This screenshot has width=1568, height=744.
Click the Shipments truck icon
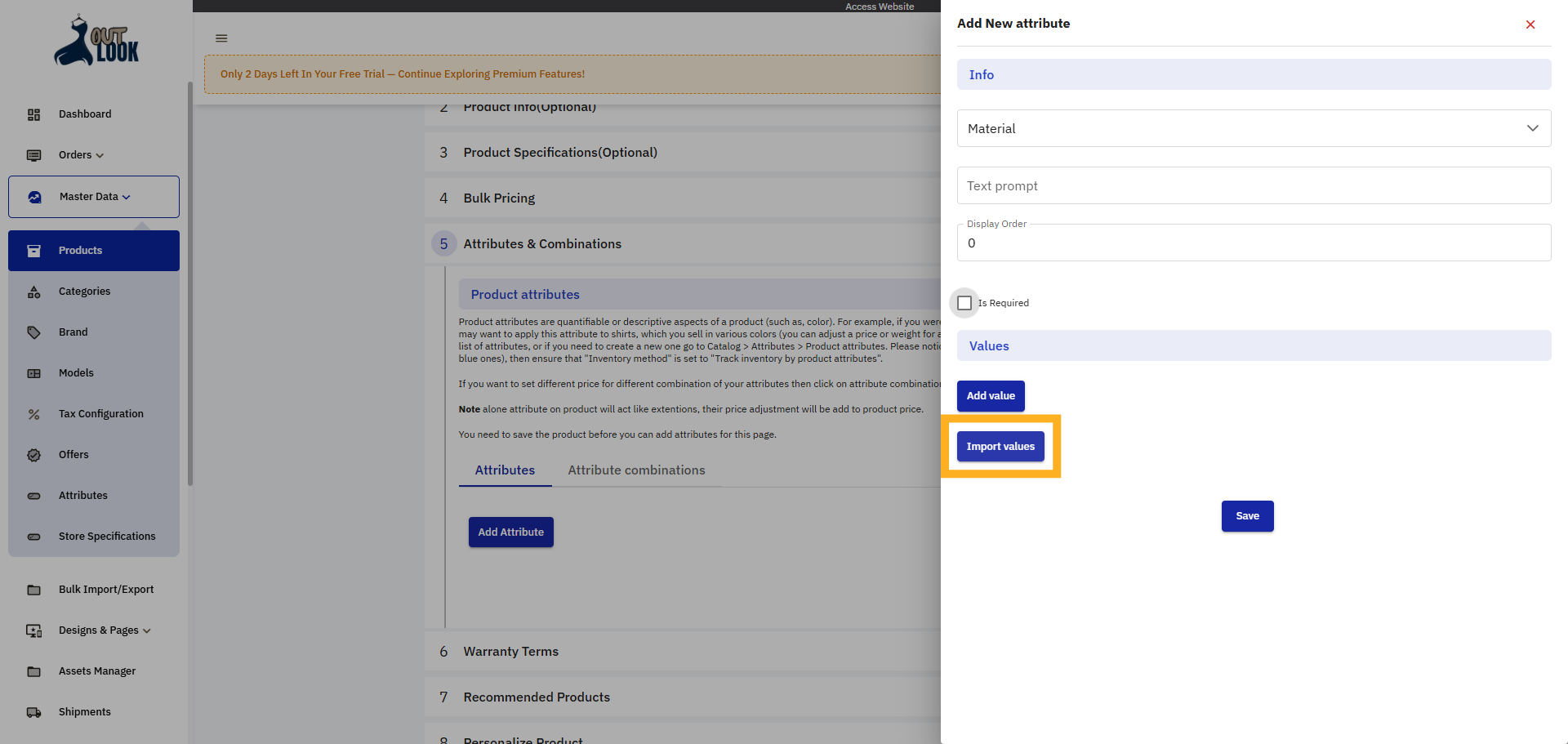(33, 711)
